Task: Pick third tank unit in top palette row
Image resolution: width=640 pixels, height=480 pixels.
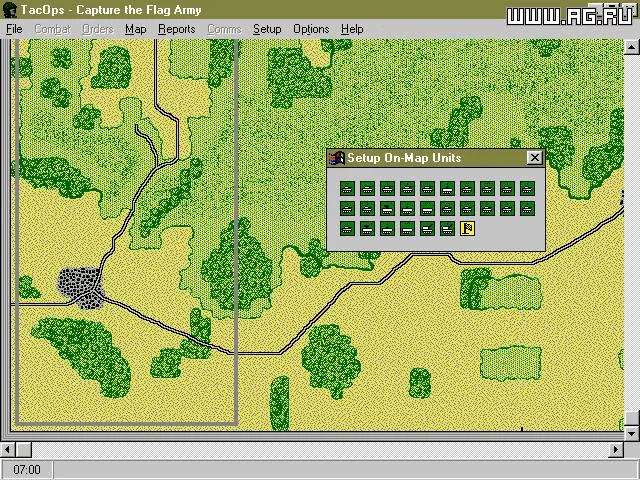Action: pyautogui.click(x=387, y=189)
